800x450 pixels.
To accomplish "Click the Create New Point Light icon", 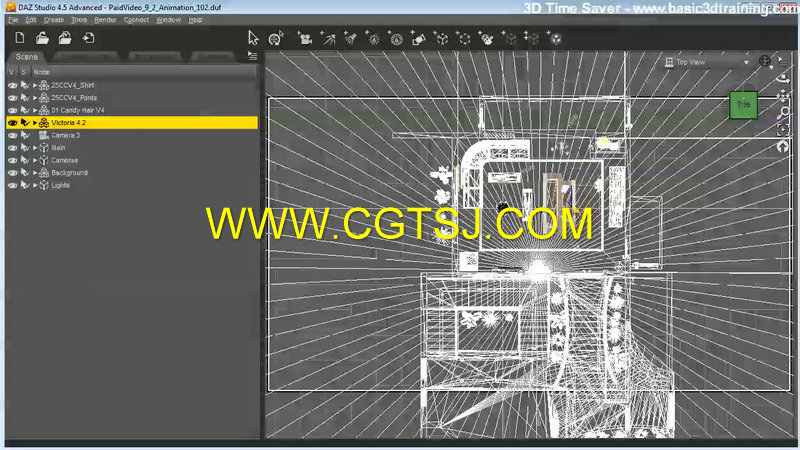I will (x=373, y=38).
